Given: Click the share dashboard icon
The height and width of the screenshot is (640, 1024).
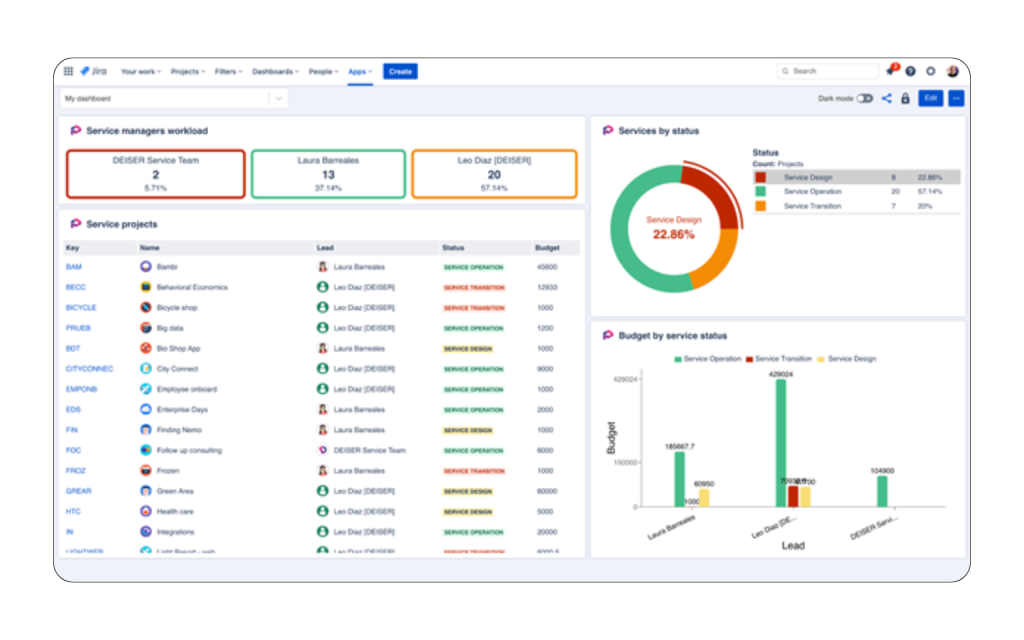Looking at the screenshot, I should [x=886, y=98].
